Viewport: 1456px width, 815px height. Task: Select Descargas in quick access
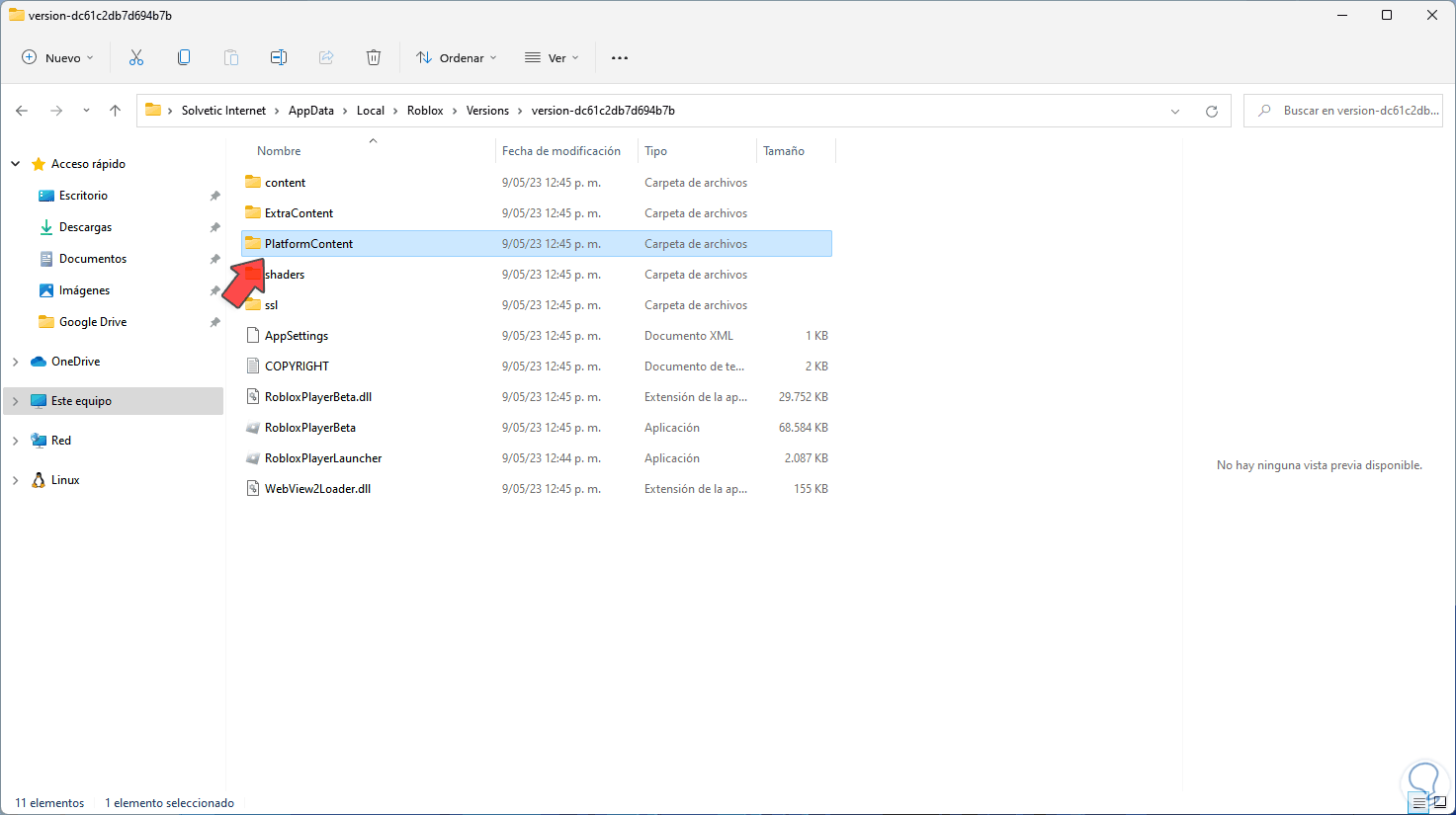pyautogui.click(x=86, y=227)
